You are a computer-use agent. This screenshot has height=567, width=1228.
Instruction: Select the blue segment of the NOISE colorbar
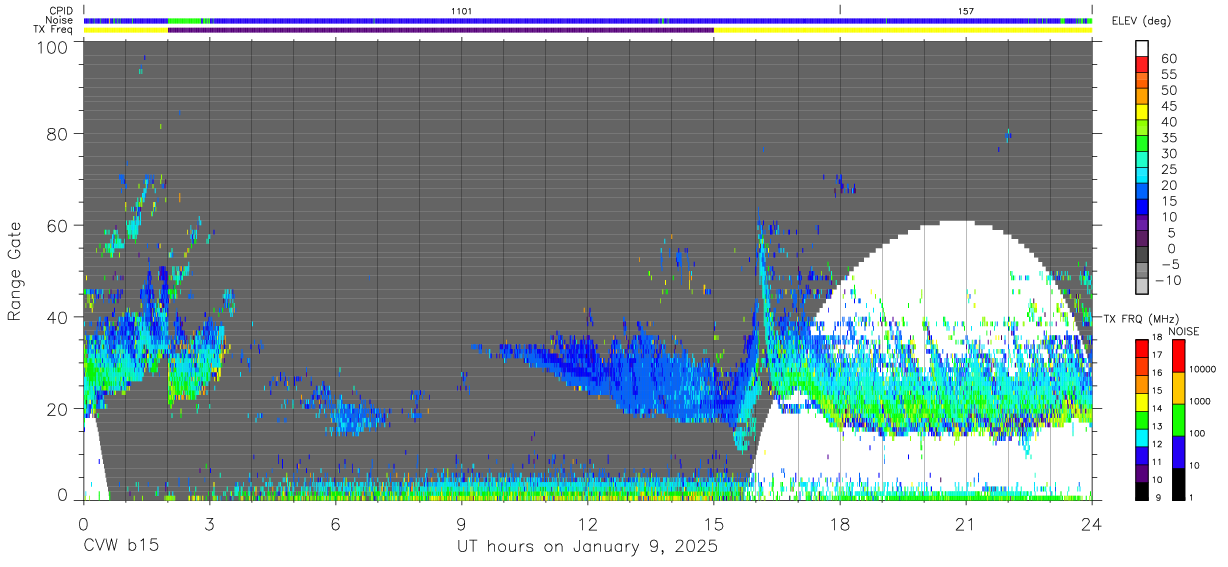(1178, 451)
